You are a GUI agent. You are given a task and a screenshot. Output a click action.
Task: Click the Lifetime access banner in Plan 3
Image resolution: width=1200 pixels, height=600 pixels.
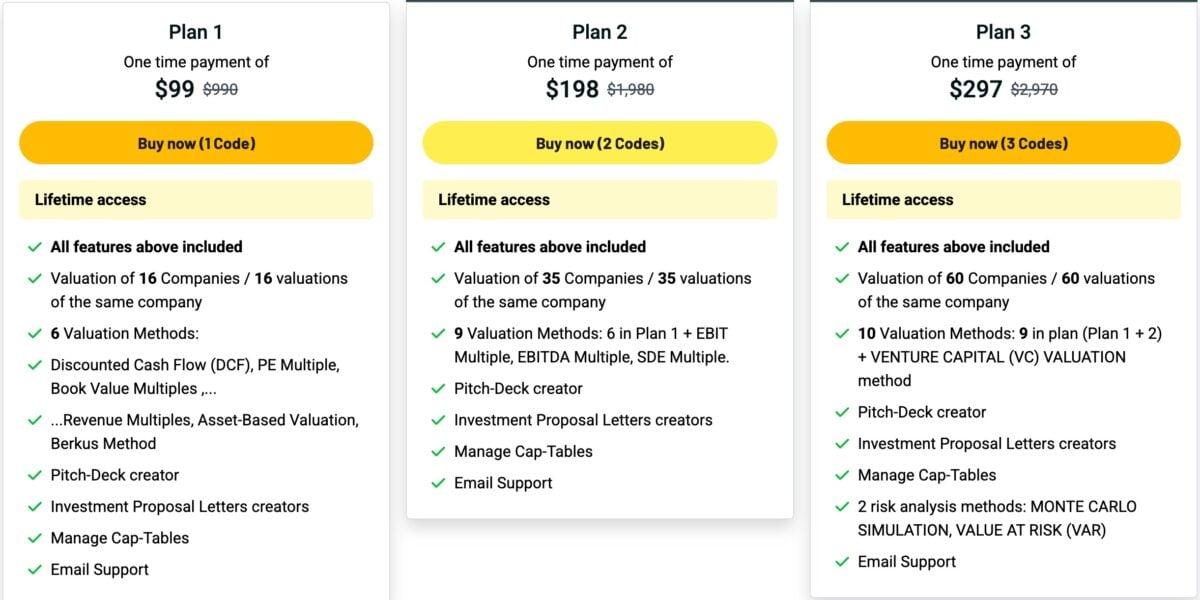click(x=1003, y=200)
